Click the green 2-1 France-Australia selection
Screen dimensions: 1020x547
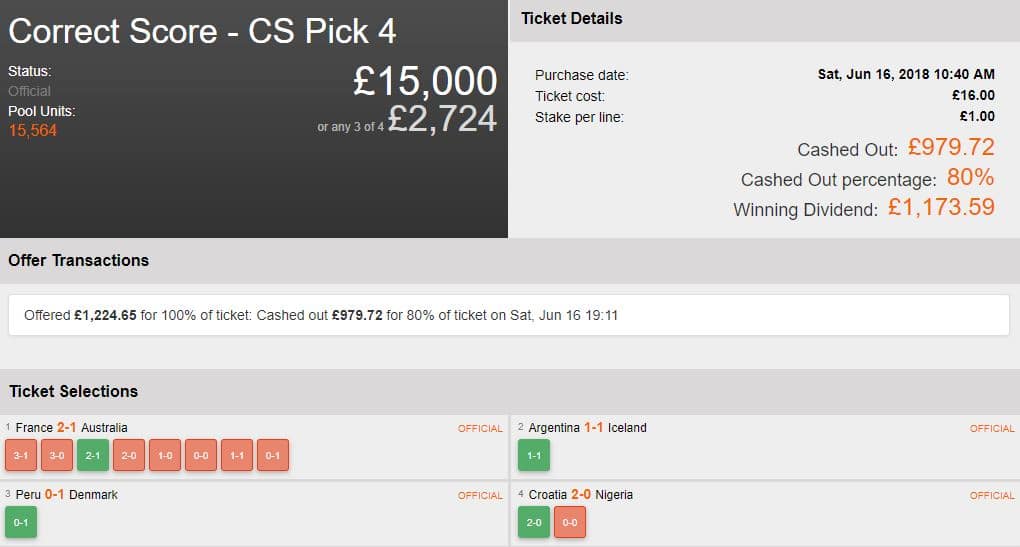pyautogui.click(x=93, y=455)
